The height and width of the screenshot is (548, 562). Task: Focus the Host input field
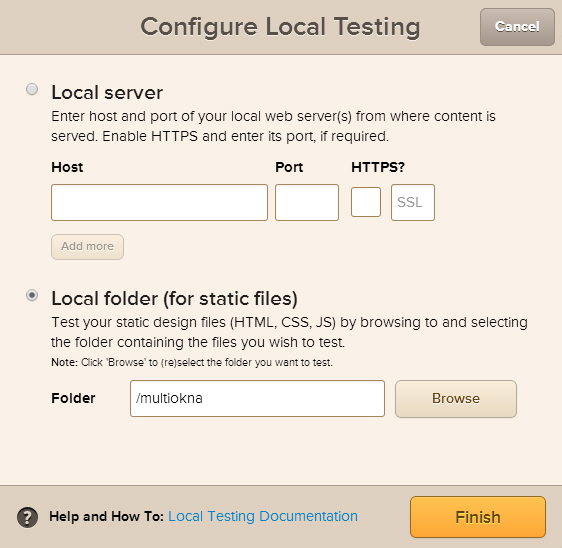159,202
